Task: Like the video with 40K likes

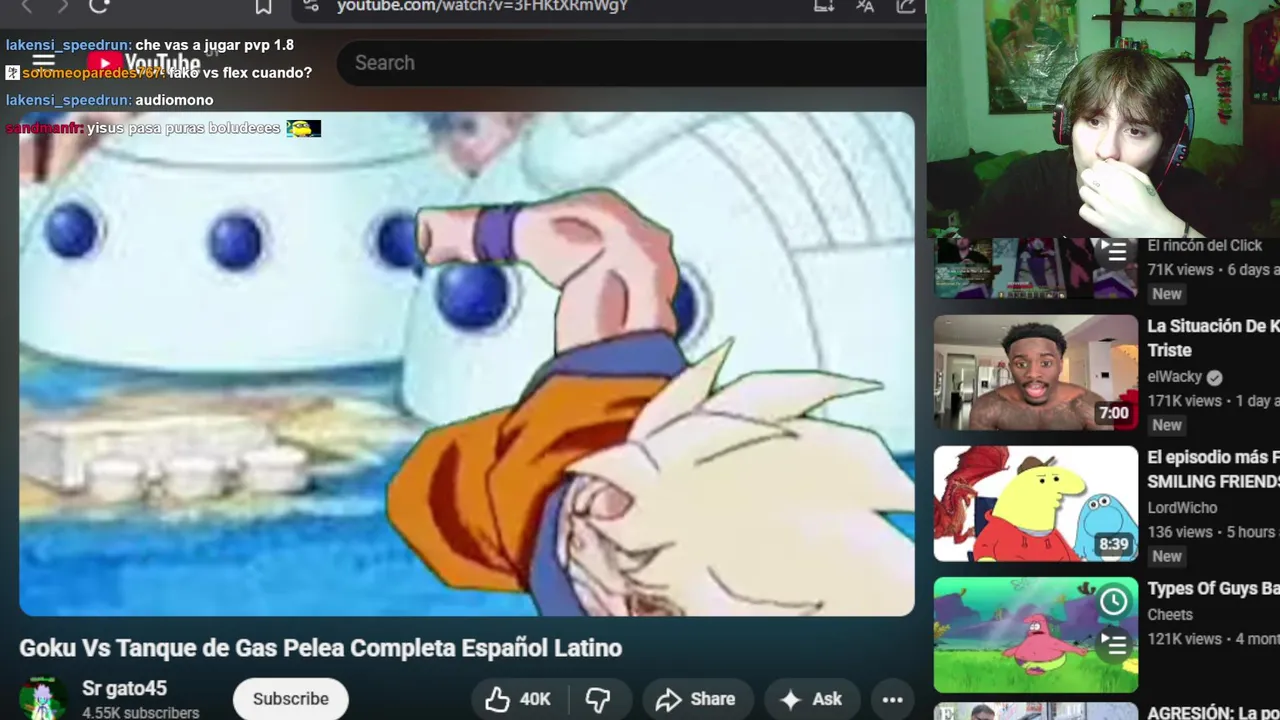Action: [x=518, y=699]
